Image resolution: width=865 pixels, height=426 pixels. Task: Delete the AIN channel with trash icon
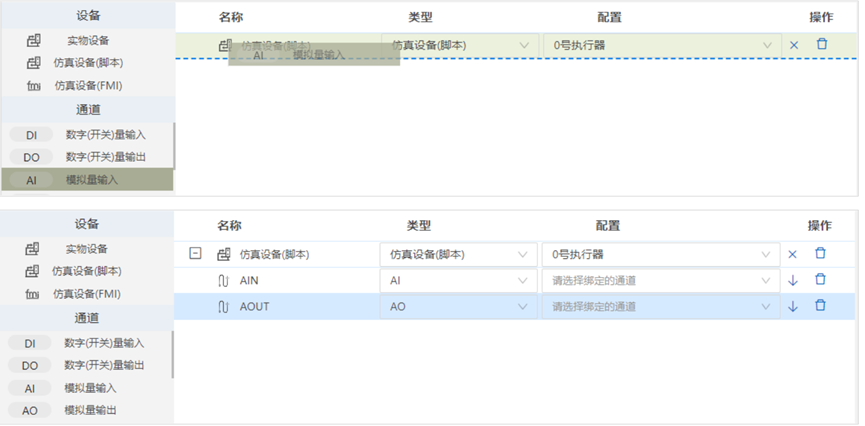coord(820,279)
